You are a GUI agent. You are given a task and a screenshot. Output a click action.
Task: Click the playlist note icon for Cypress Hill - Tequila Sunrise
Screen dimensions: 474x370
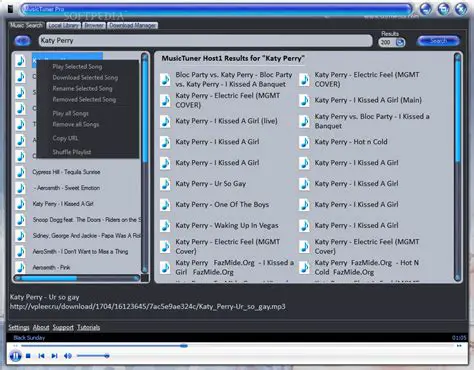(21, 172)
